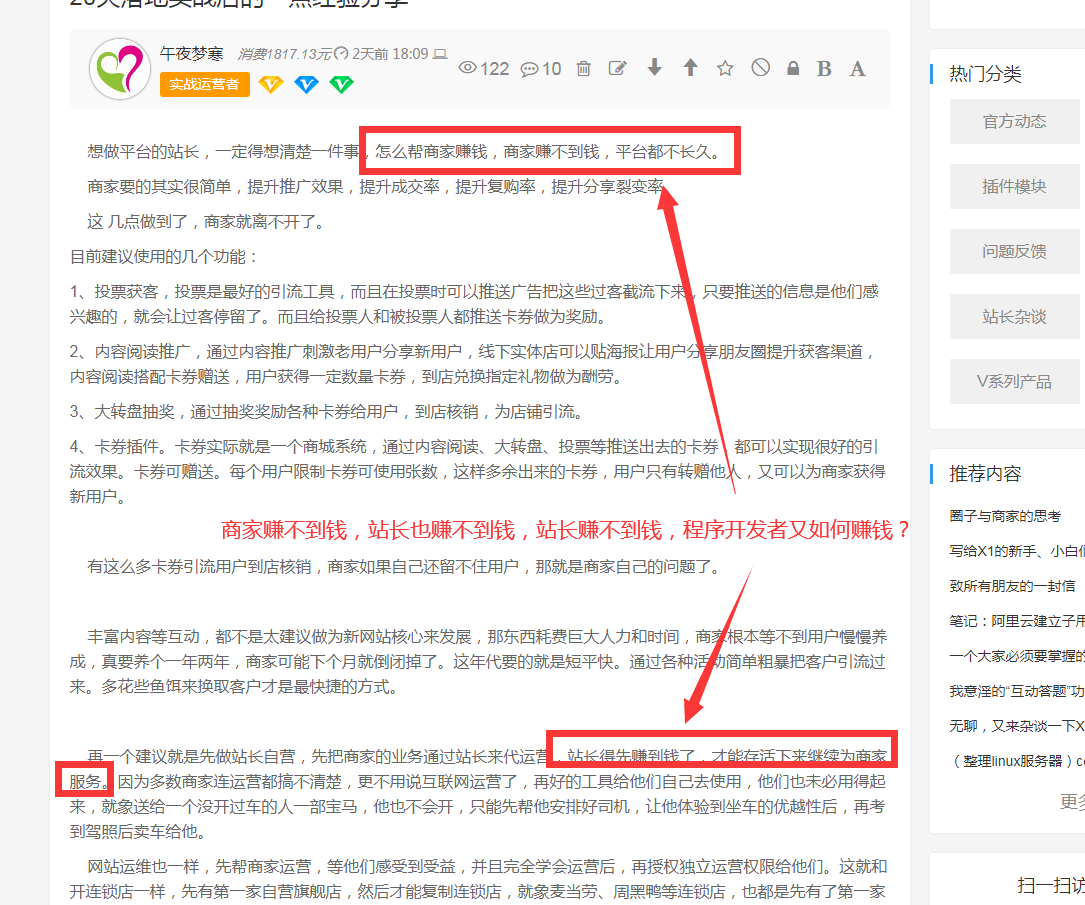Click the comment bubble count icon
1085x905 pixels.
coord(530,68)
